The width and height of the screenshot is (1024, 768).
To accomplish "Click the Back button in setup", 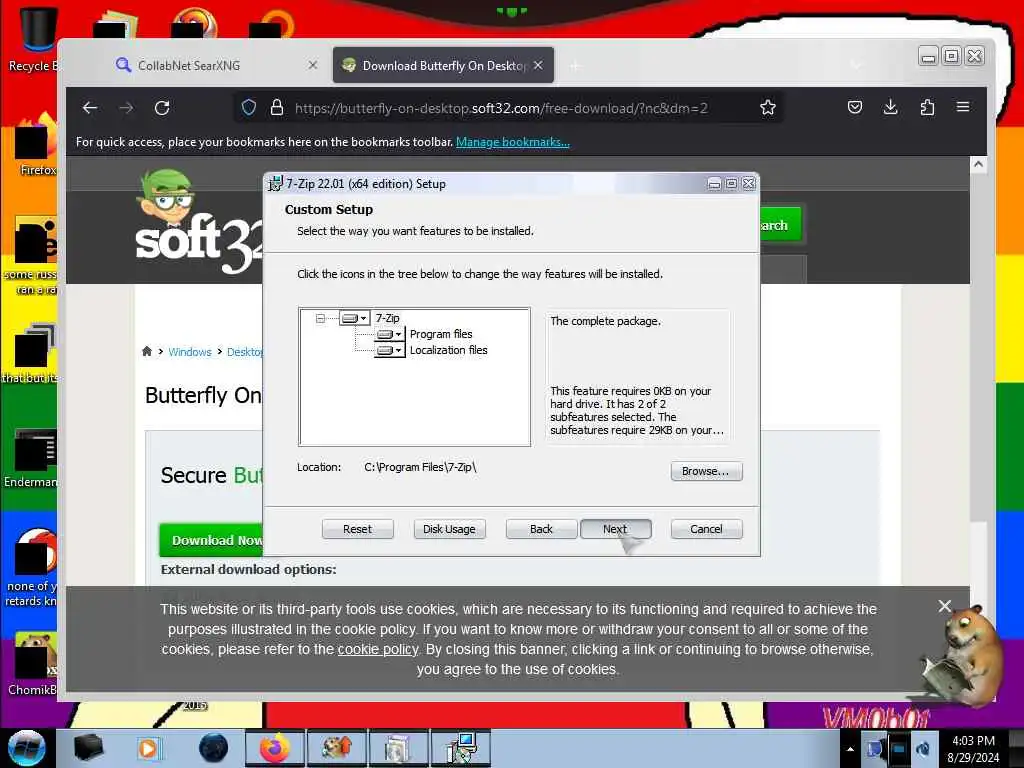I will click(541, 529).
